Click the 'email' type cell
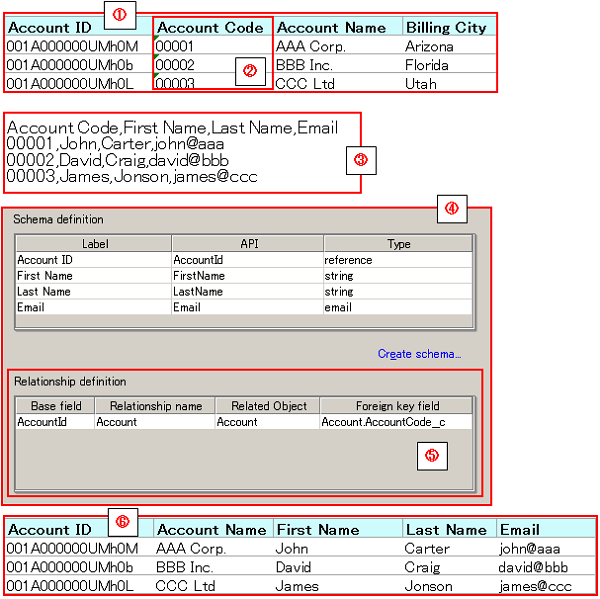This screenshot has height=599, width=600. (x=338, y=308)
